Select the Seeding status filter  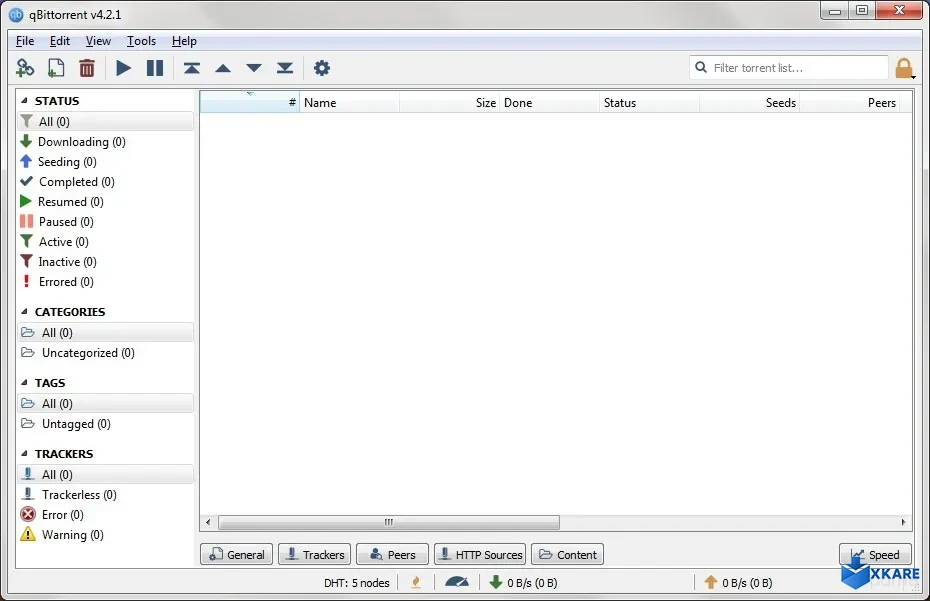pos(63,161)
